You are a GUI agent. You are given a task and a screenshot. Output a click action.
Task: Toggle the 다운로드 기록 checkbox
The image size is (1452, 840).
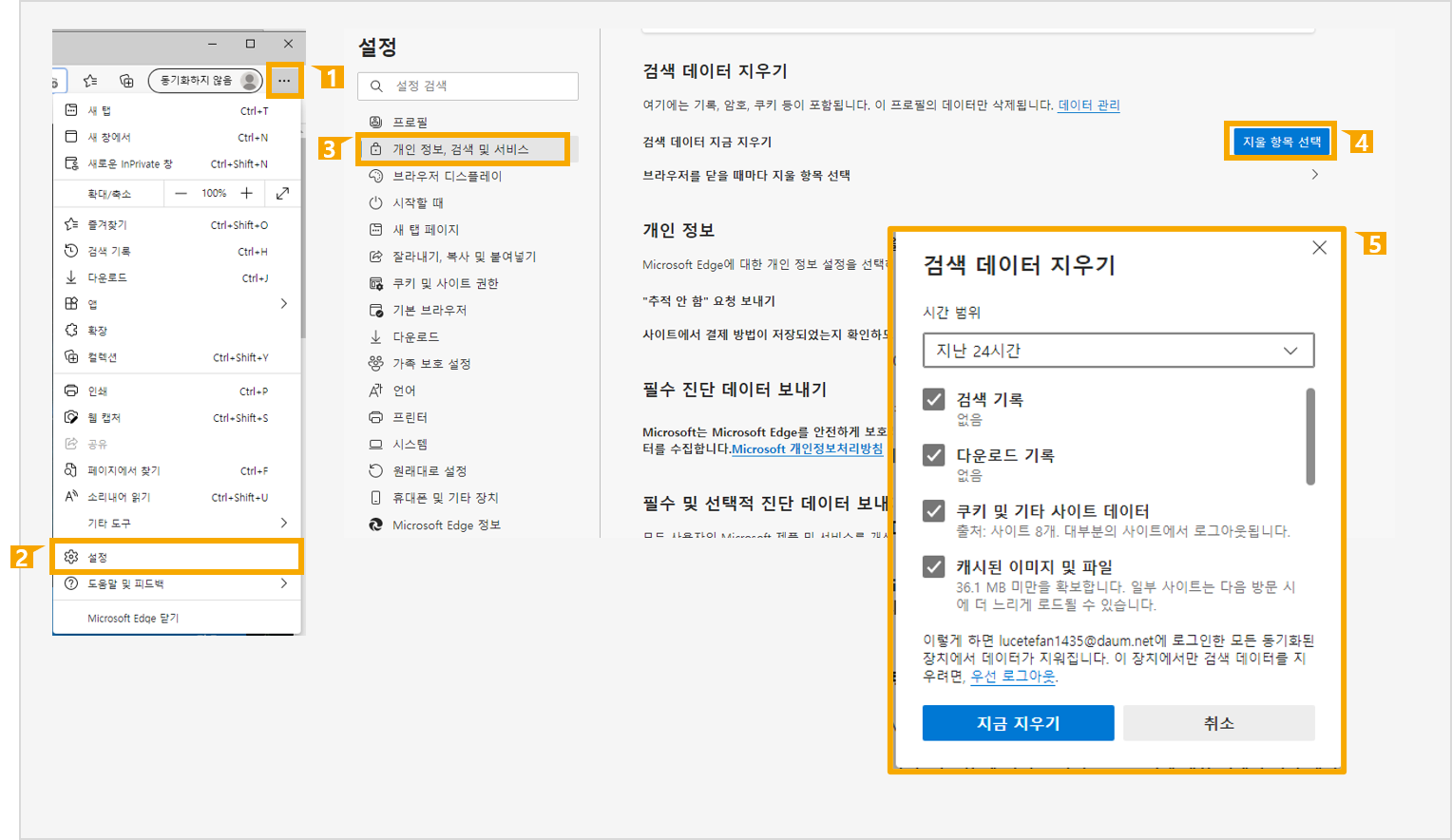tap(934, 455)
